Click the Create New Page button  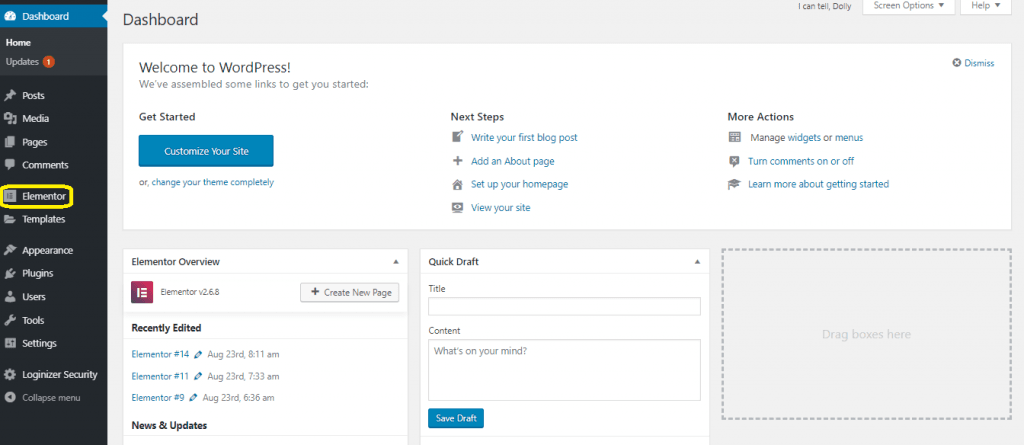[349, 292]
